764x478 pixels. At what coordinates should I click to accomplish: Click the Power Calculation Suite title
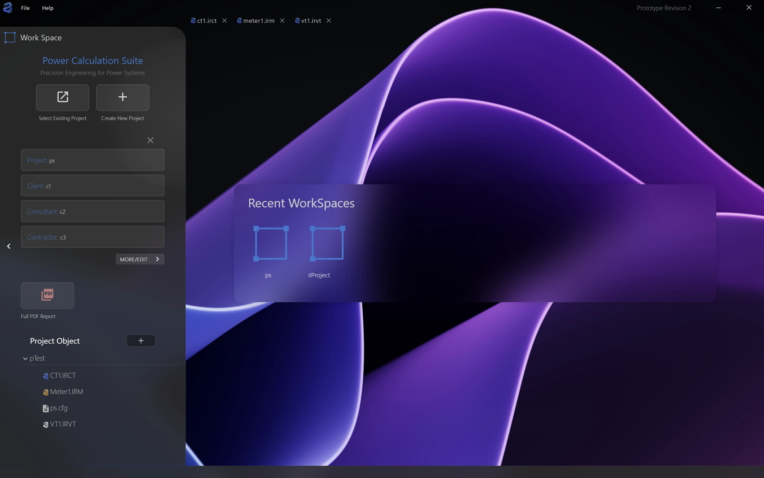click(x=93, y=61)
